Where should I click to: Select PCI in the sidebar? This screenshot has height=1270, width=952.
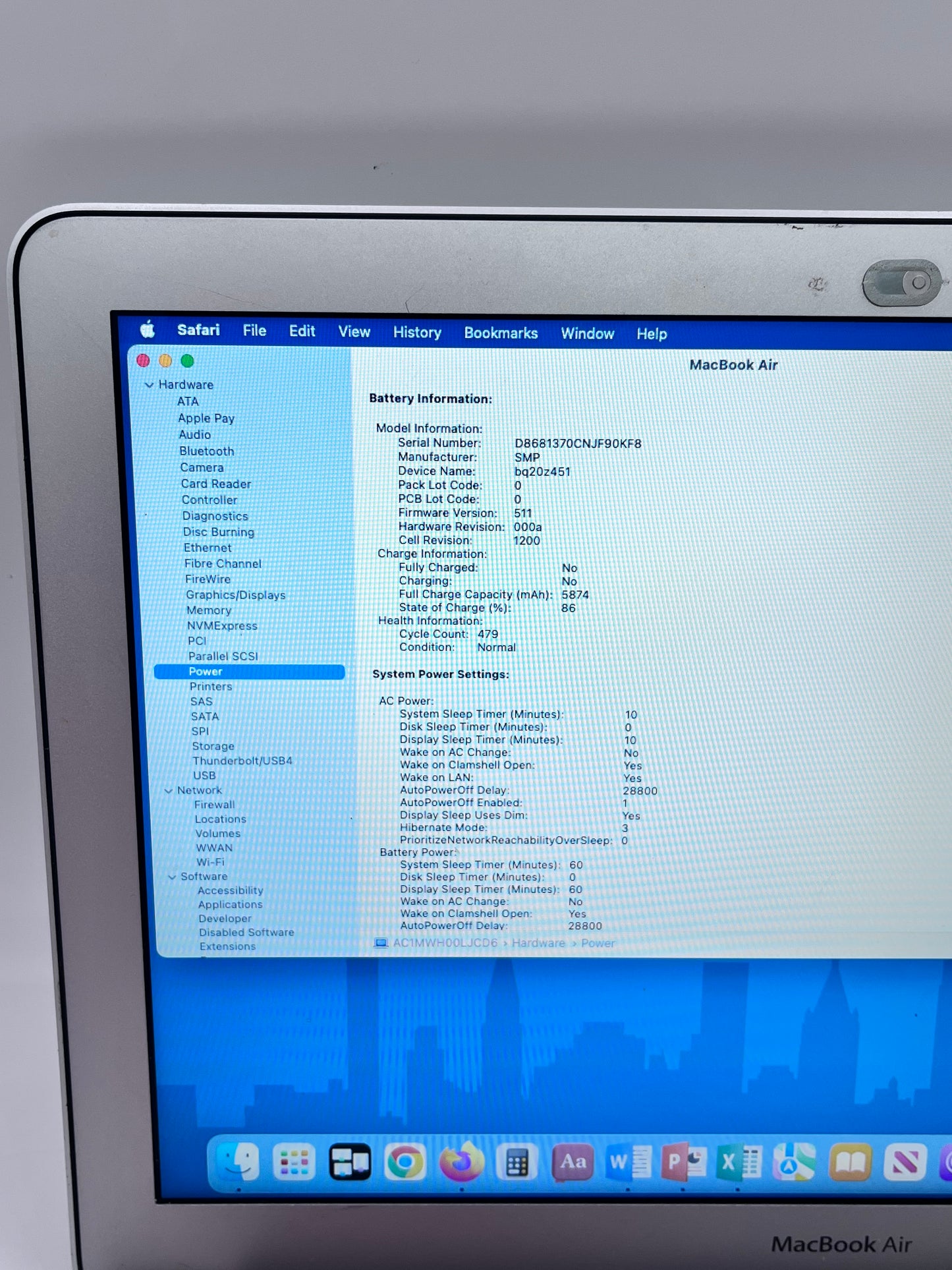pos(197,641)
